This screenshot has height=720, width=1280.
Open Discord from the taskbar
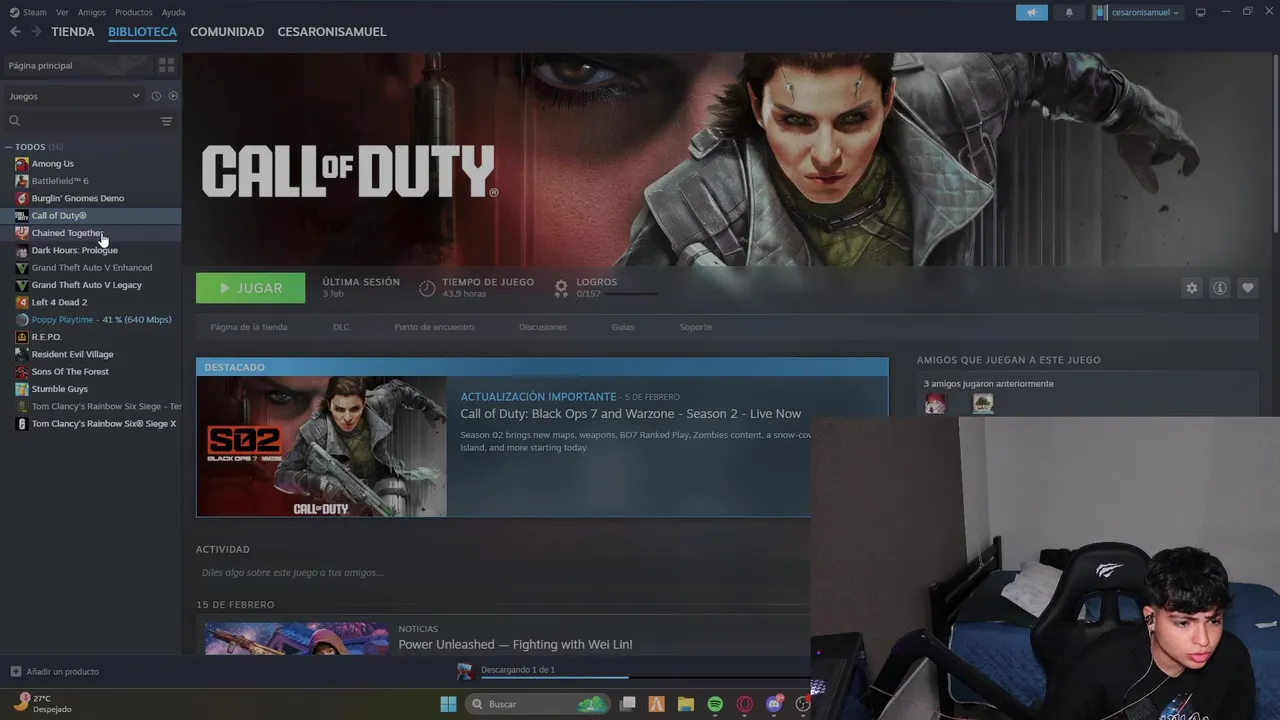774,704
